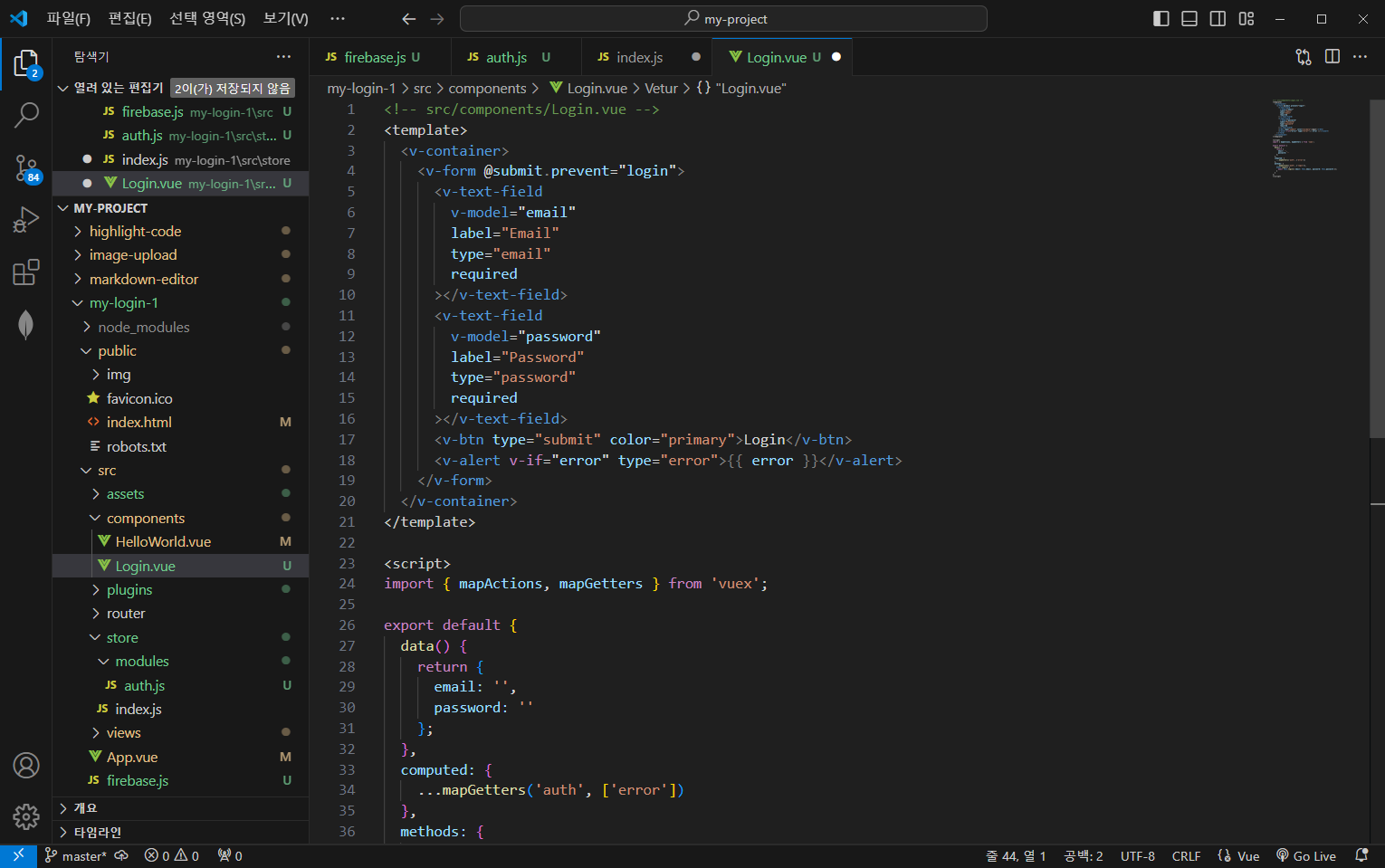
Task: Change end of line sequence CRLF
Action: click(x=1186, y=856)
